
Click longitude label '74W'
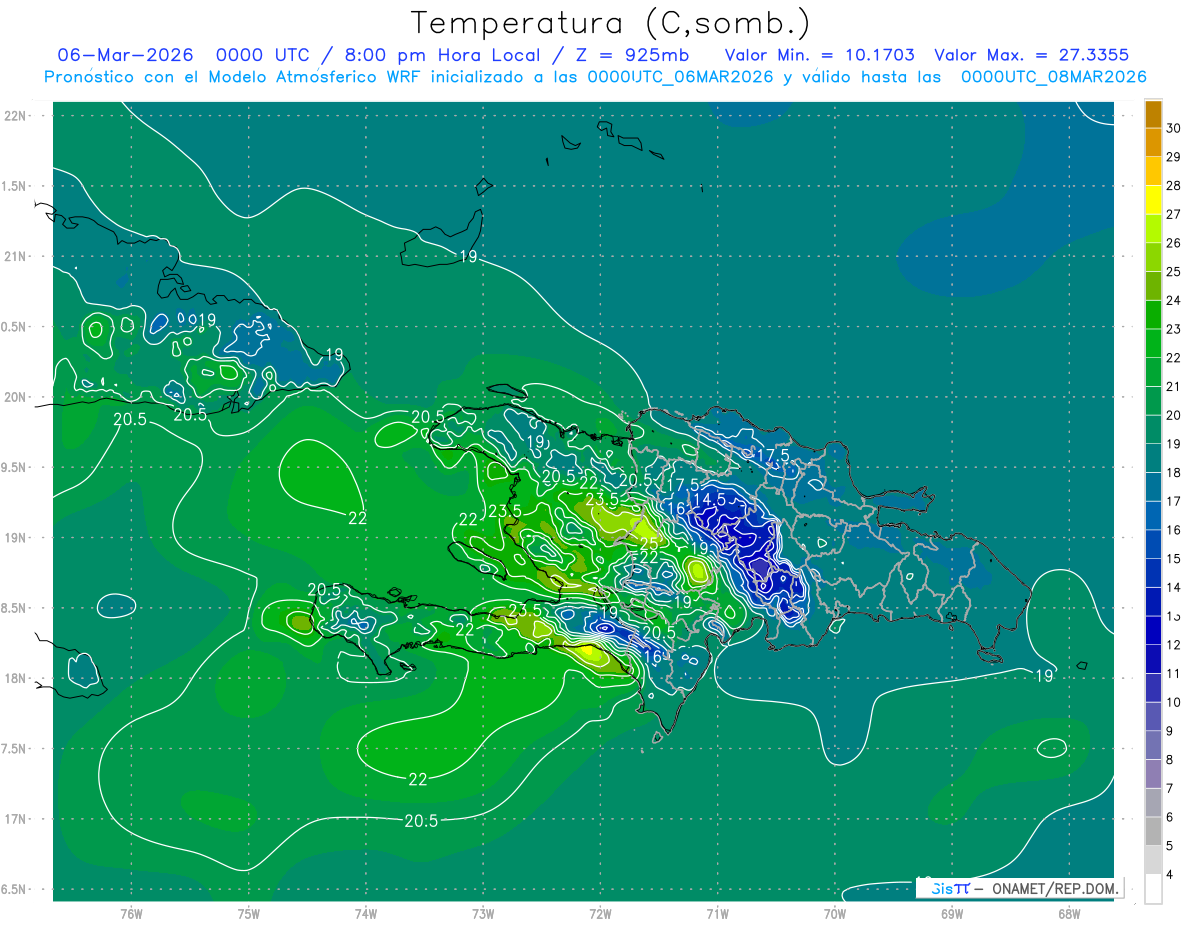tap(366, 914)
